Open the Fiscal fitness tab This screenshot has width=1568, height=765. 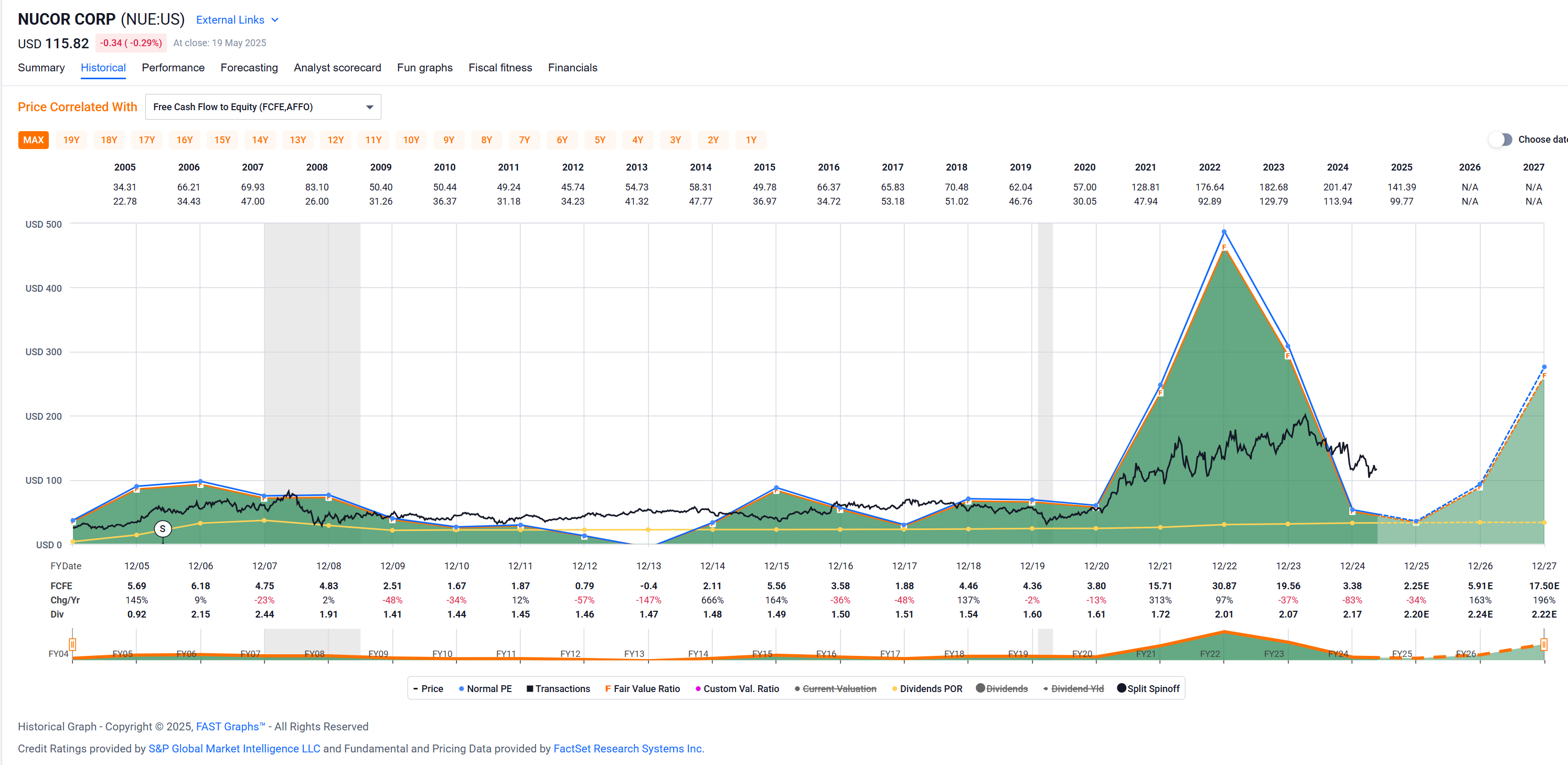(500, 68)
